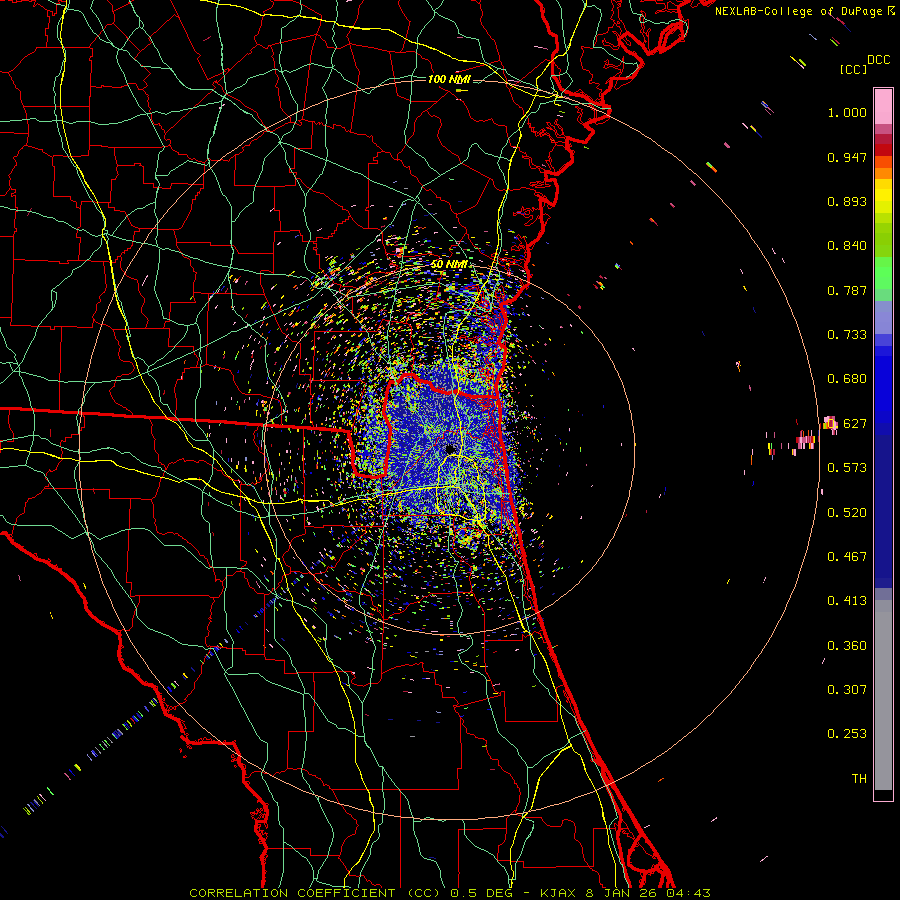Screen dimensions: 900x900
Task: Click the 100 NMI range ring label
Action: point(449,79)
